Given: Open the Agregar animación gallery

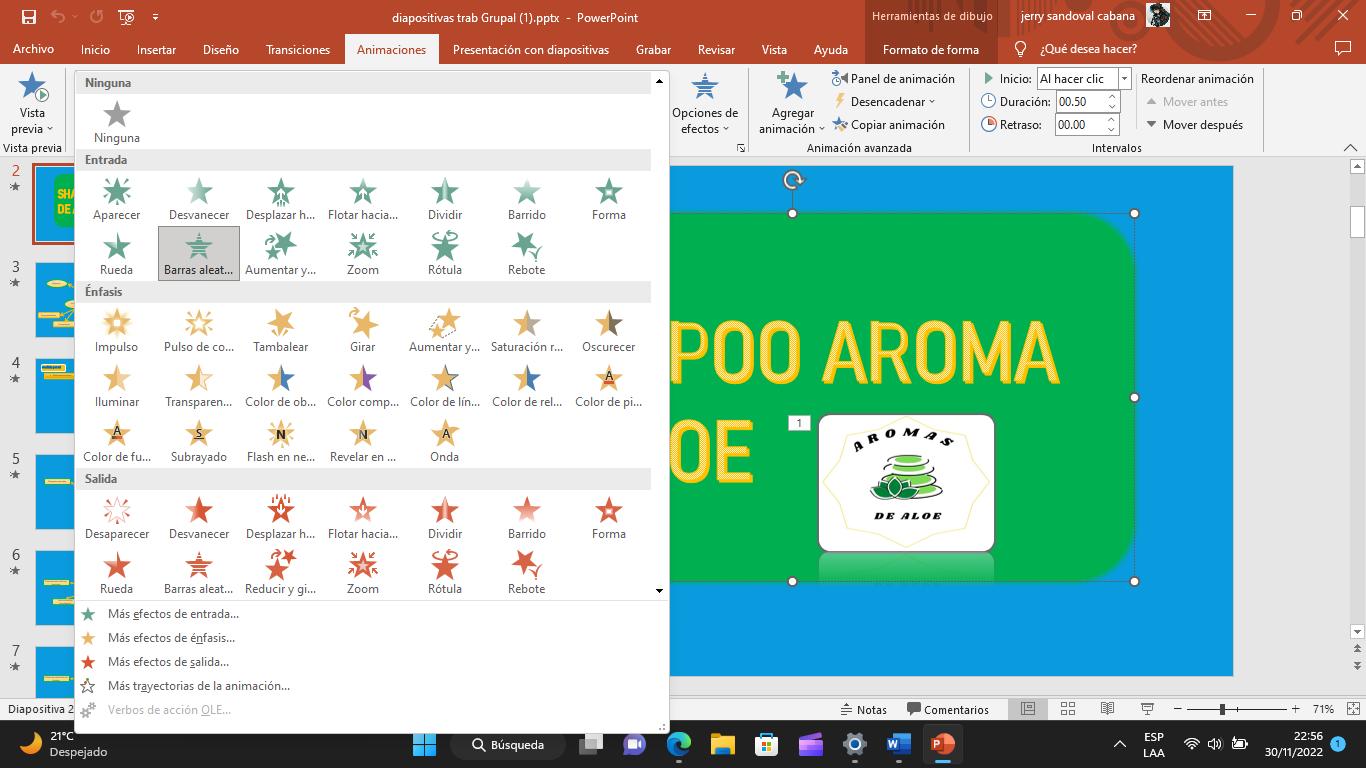Looking at the screenshot, I should 792,121.
